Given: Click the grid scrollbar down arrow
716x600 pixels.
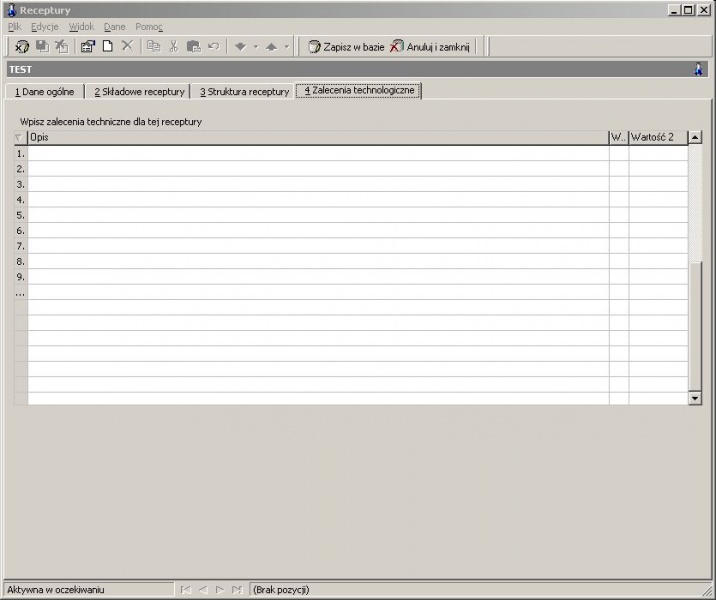Looking at the screenshot, I should point(695,398).
